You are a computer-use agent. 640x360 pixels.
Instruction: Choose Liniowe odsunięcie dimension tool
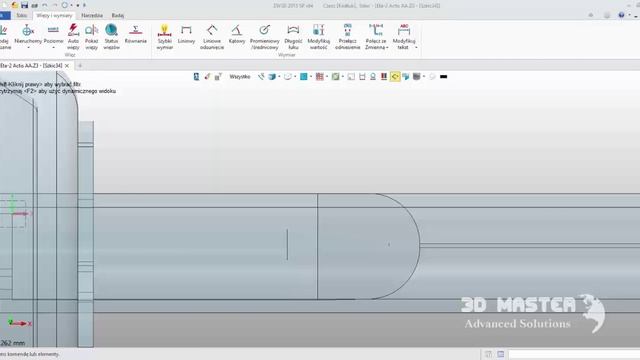pyautogui.click(x=212, y=37)
